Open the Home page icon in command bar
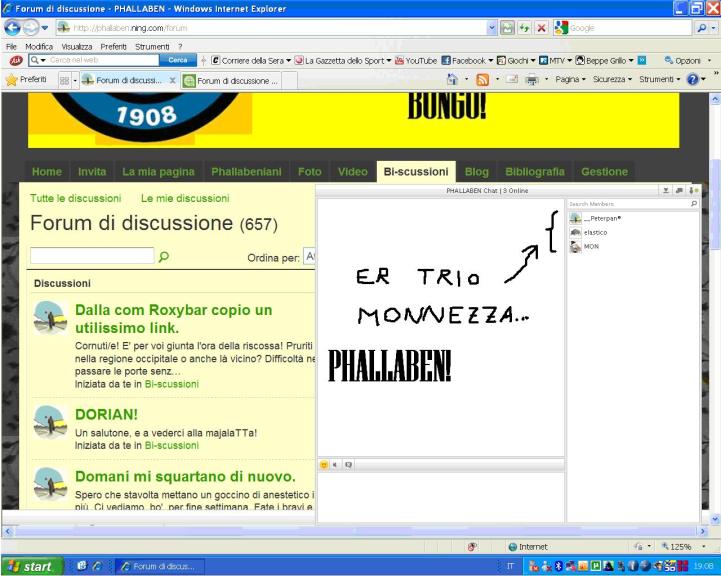This screenshot has width=721, height=576. [453, 80]
